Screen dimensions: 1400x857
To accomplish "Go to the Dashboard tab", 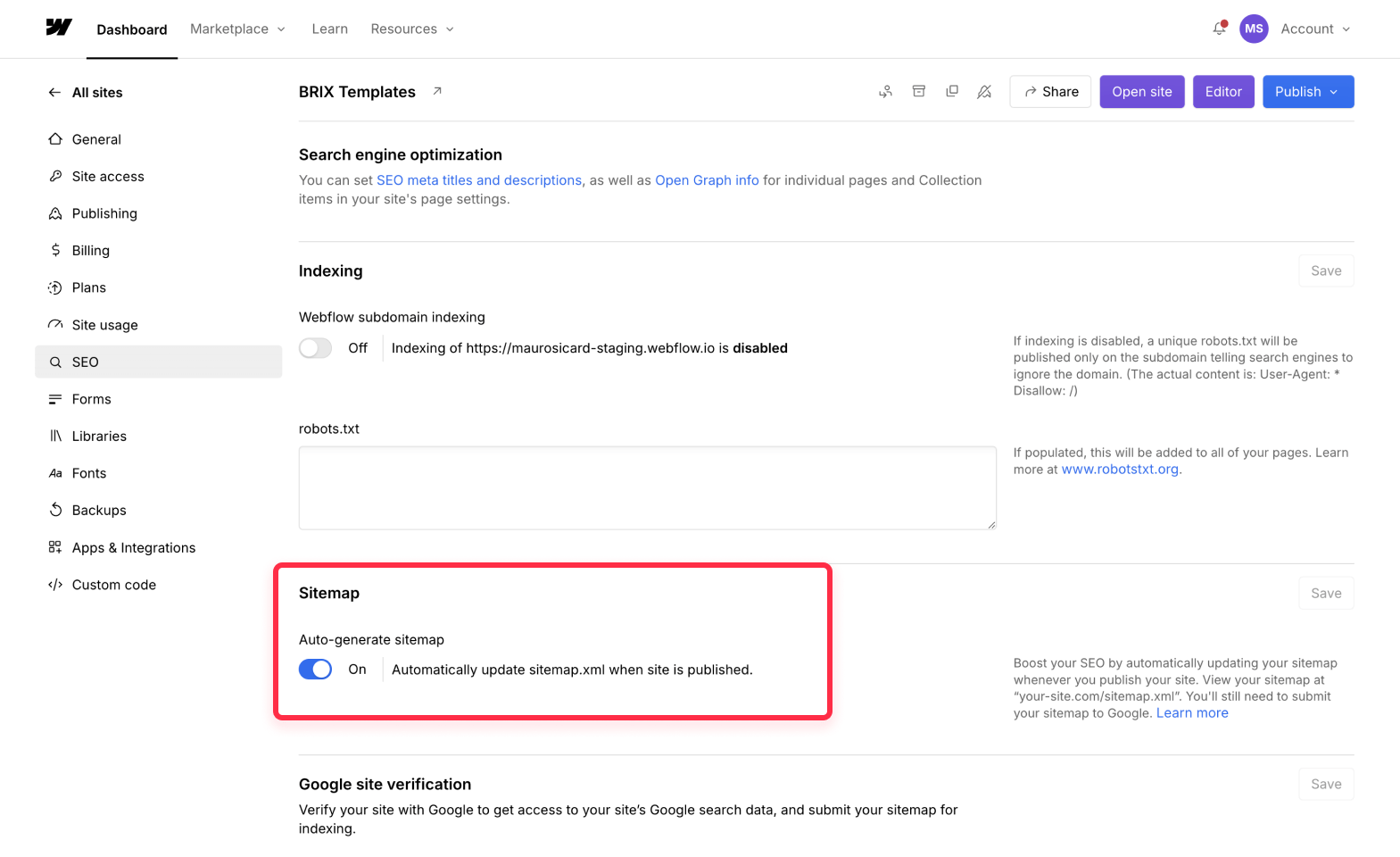I will (x=132, y=29).
